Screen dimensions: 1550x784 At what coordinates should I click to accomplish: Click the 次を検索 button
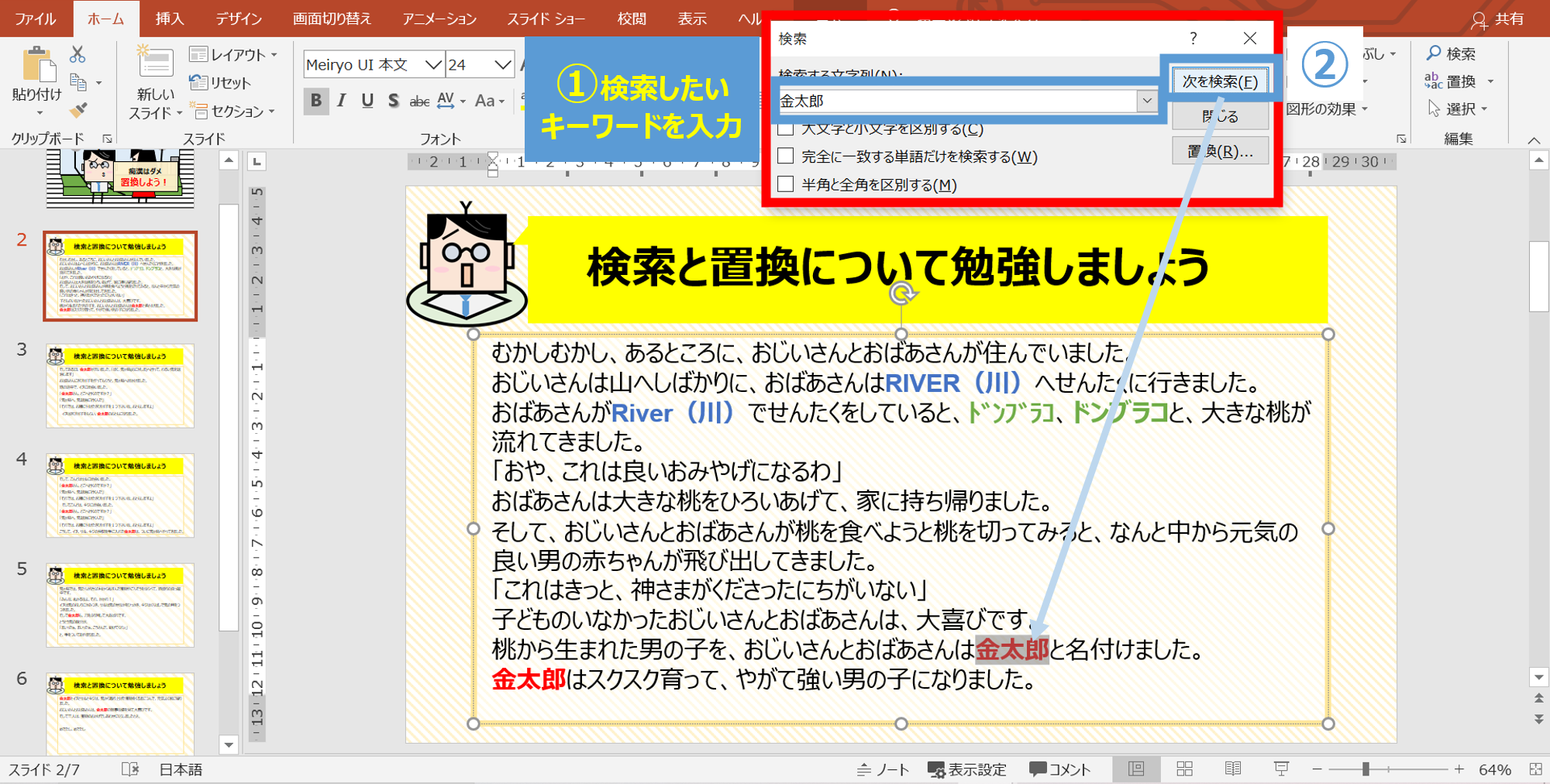pos(1219,81)
